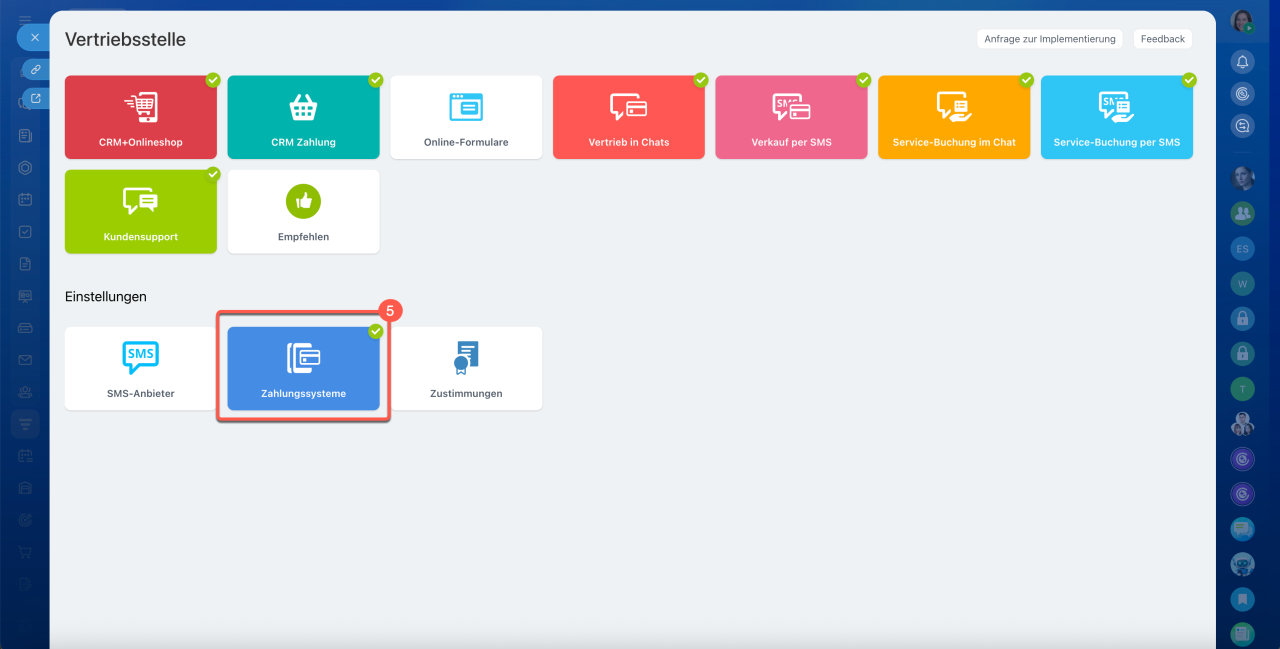Open the ES contact avatar in sidebar
This screenshot has width=1280, height=649.
[x=1242, y=248]
